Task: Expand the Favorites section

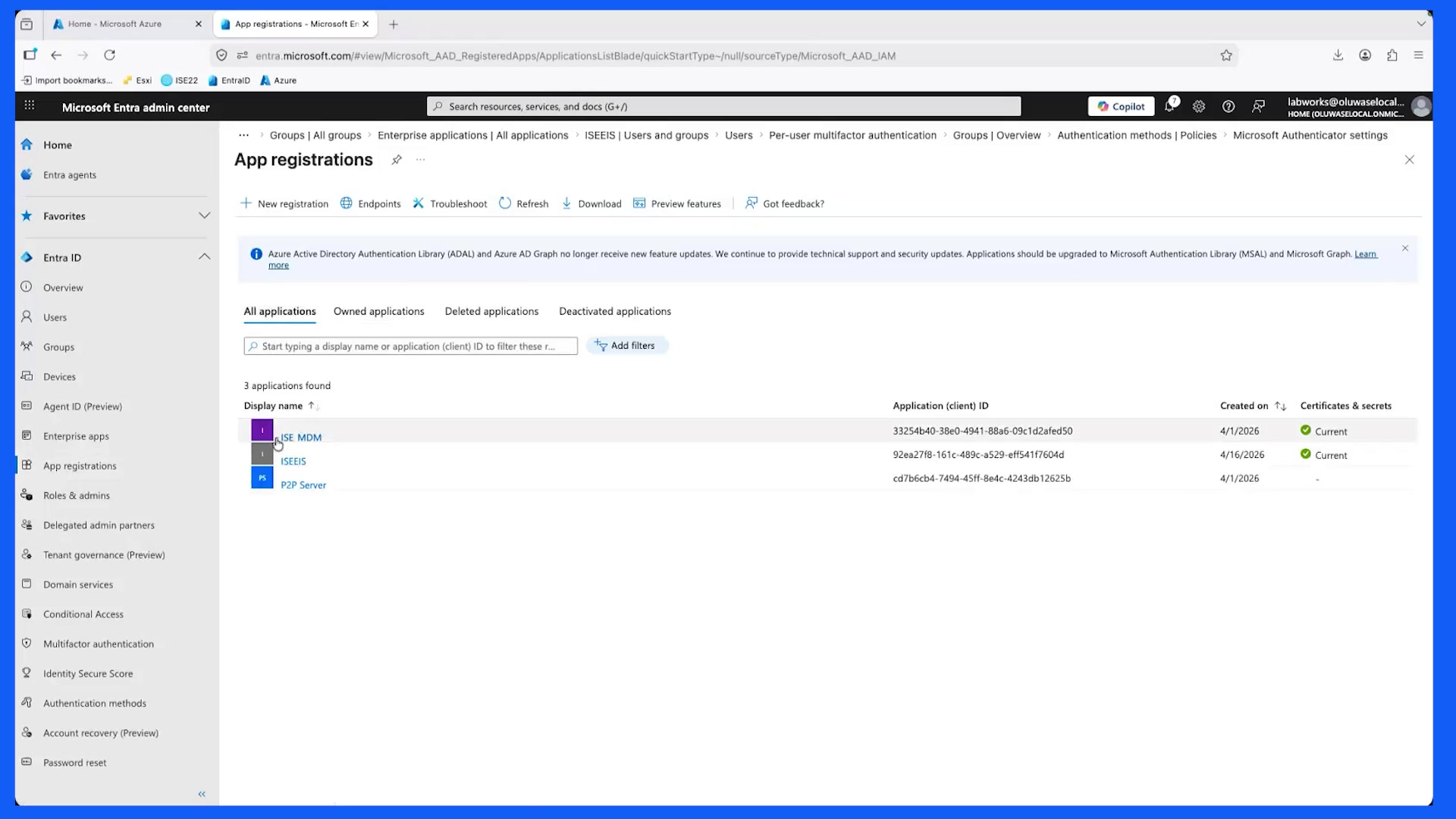Action: tap(204, 216)
